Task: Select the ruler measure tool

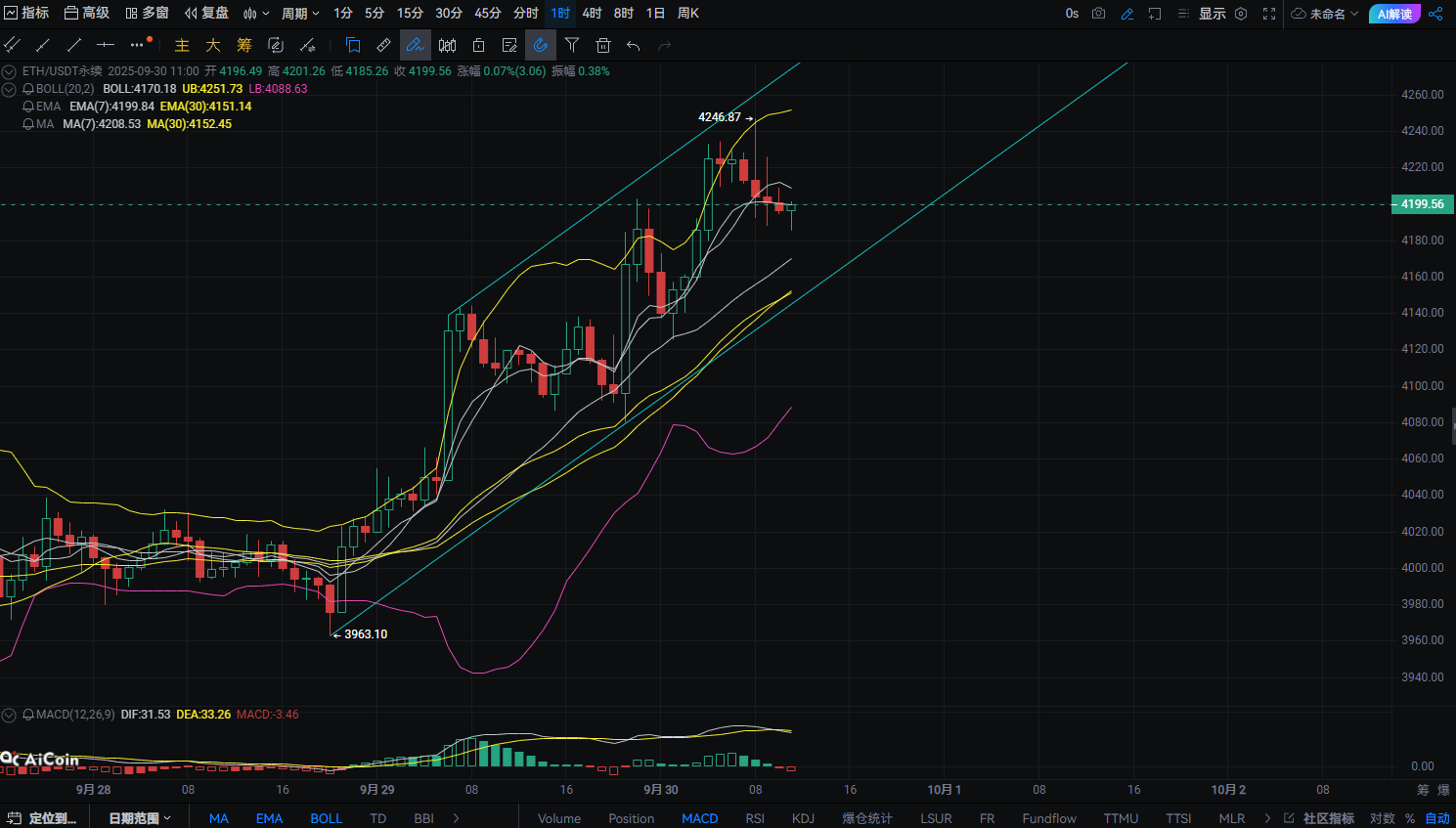Action: [384, 45]
